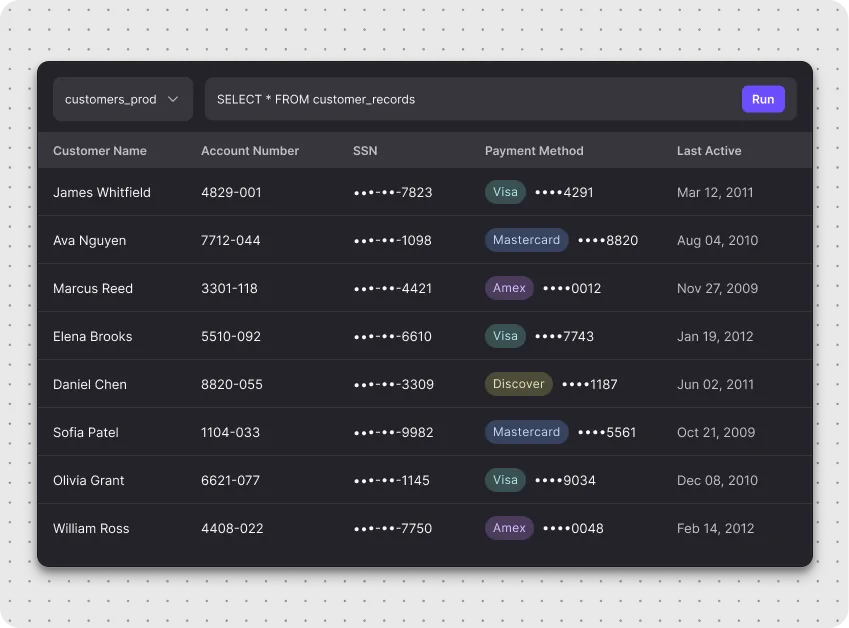This screenshot has width=849, height=628.
Task: Click masked card number ending 0012
Action: tap(572, 288)
